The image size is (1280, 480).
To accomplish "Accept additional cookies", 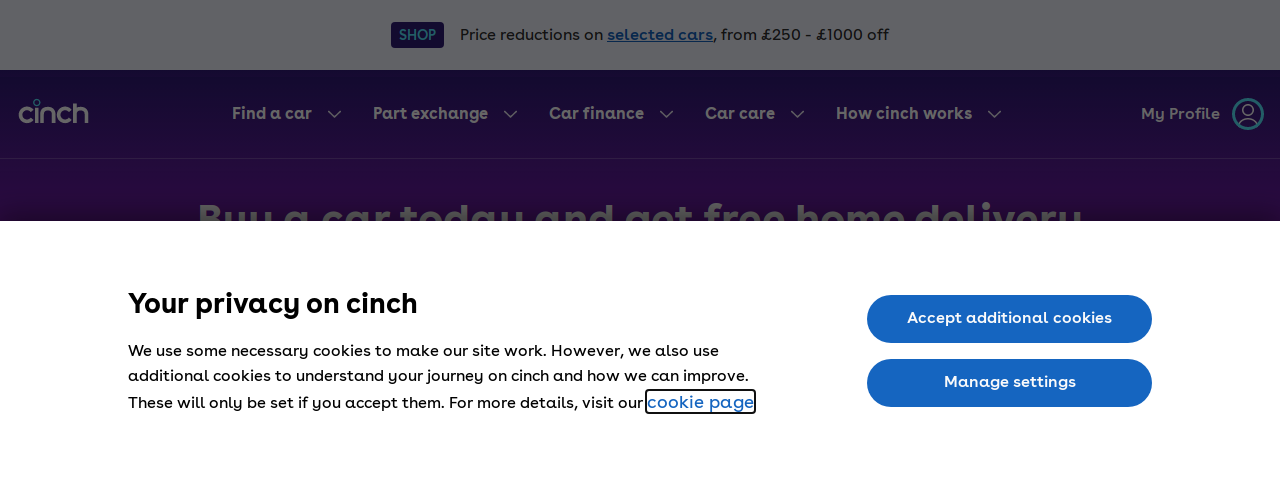I will (1009, 319).
